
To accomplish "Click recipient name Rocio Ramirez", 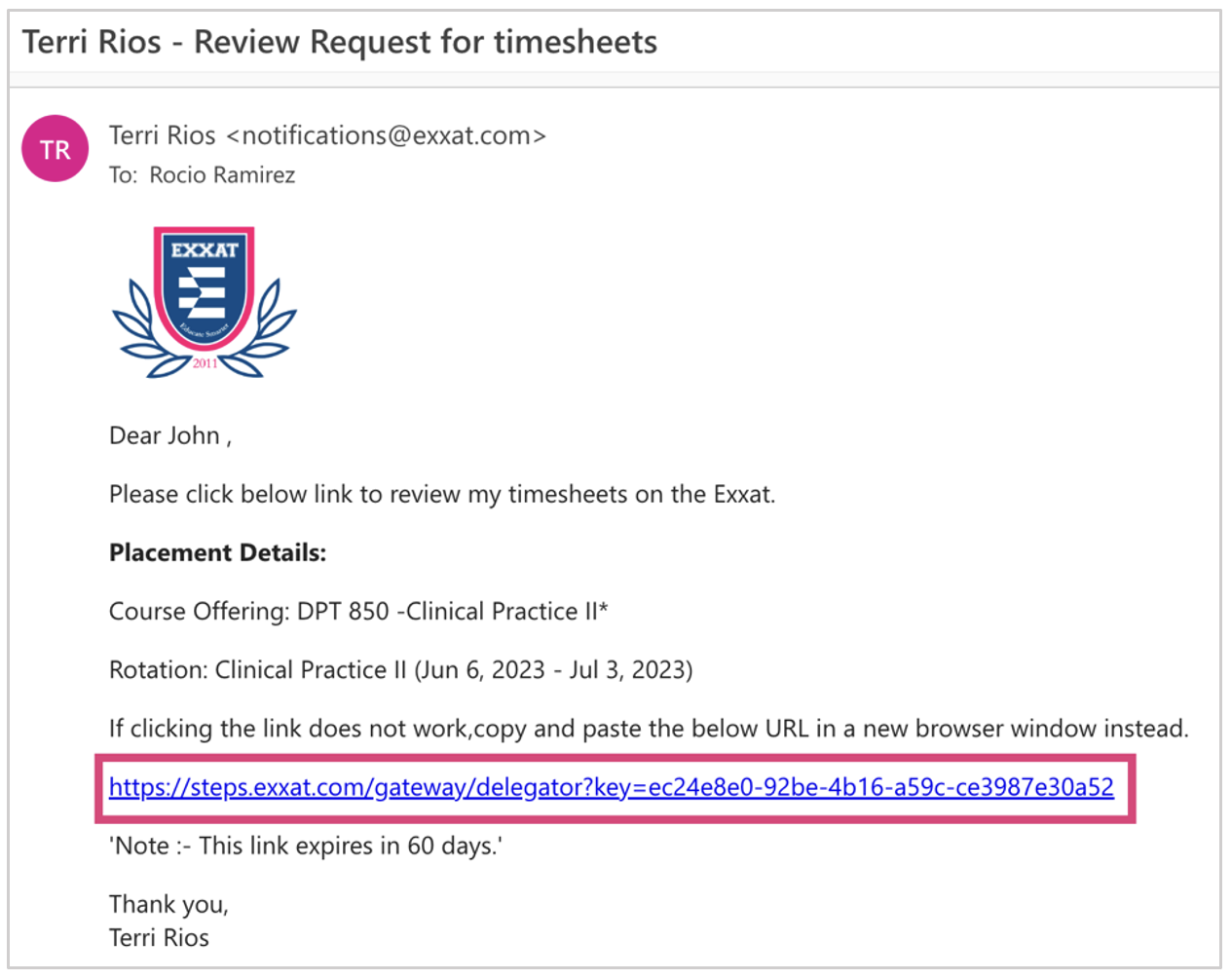I will tap(222, 175).
